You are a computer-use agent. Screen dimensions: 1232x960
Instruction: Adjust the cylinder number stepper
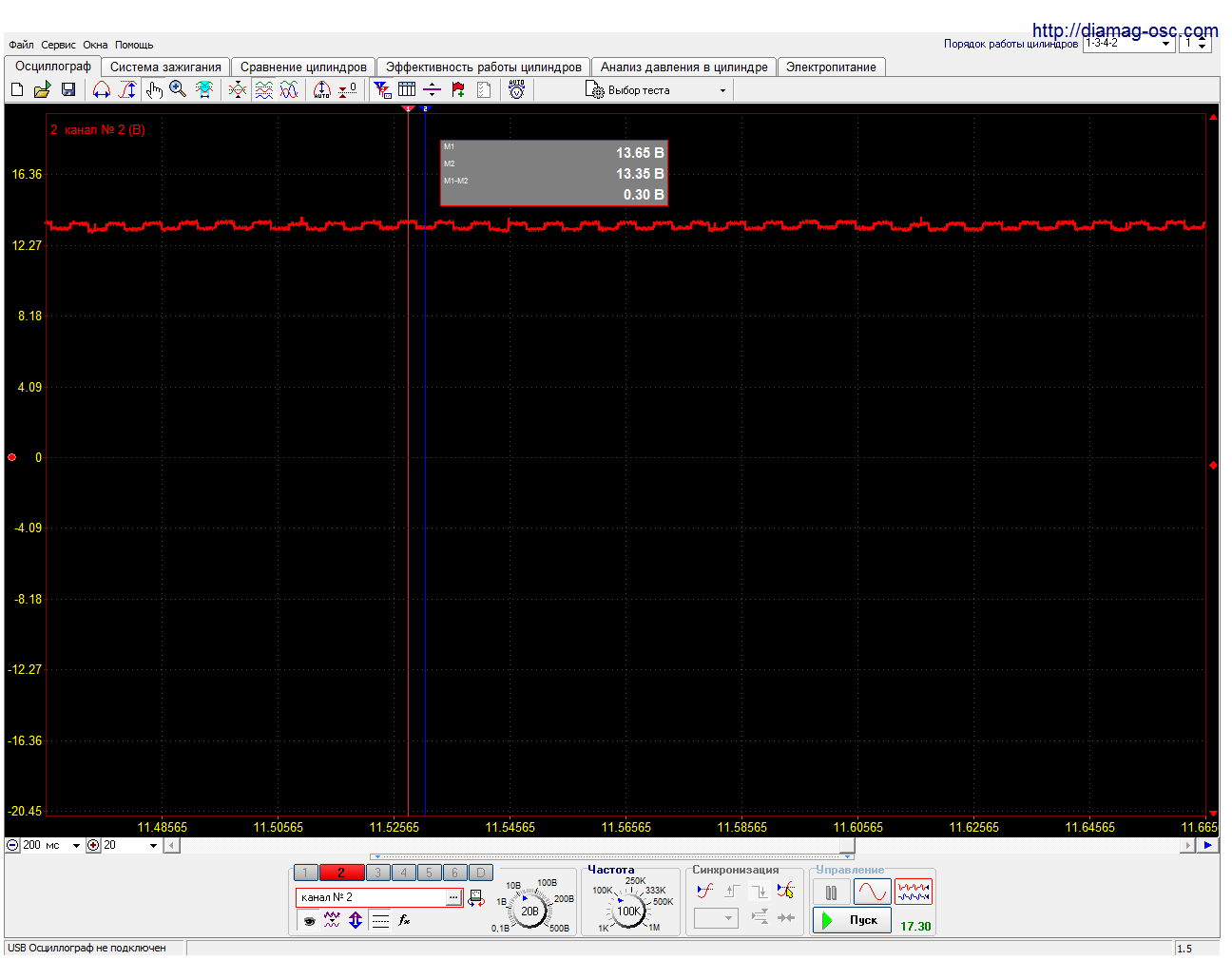(x=1203, y=44)
